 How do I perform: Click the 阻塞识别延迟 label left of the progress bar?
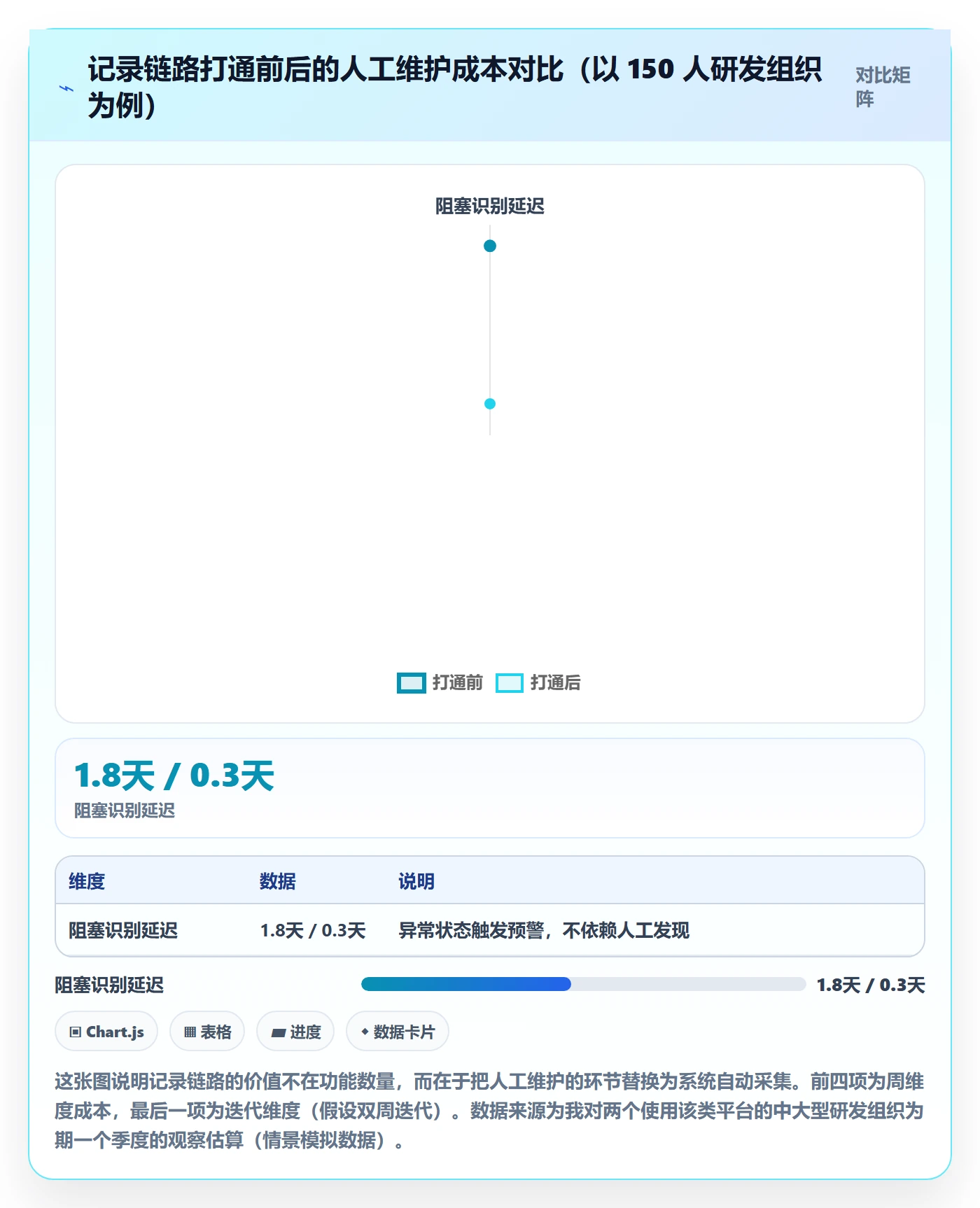click(x=109, y=985)
